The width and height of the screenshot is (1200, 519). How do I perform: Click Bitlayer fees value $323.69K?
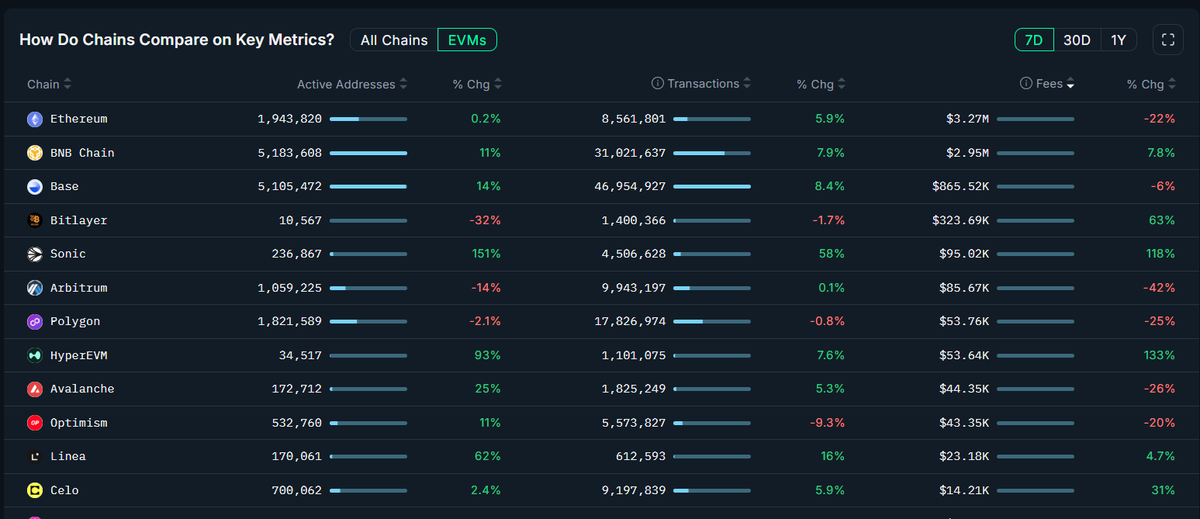[x=960, y=220]
